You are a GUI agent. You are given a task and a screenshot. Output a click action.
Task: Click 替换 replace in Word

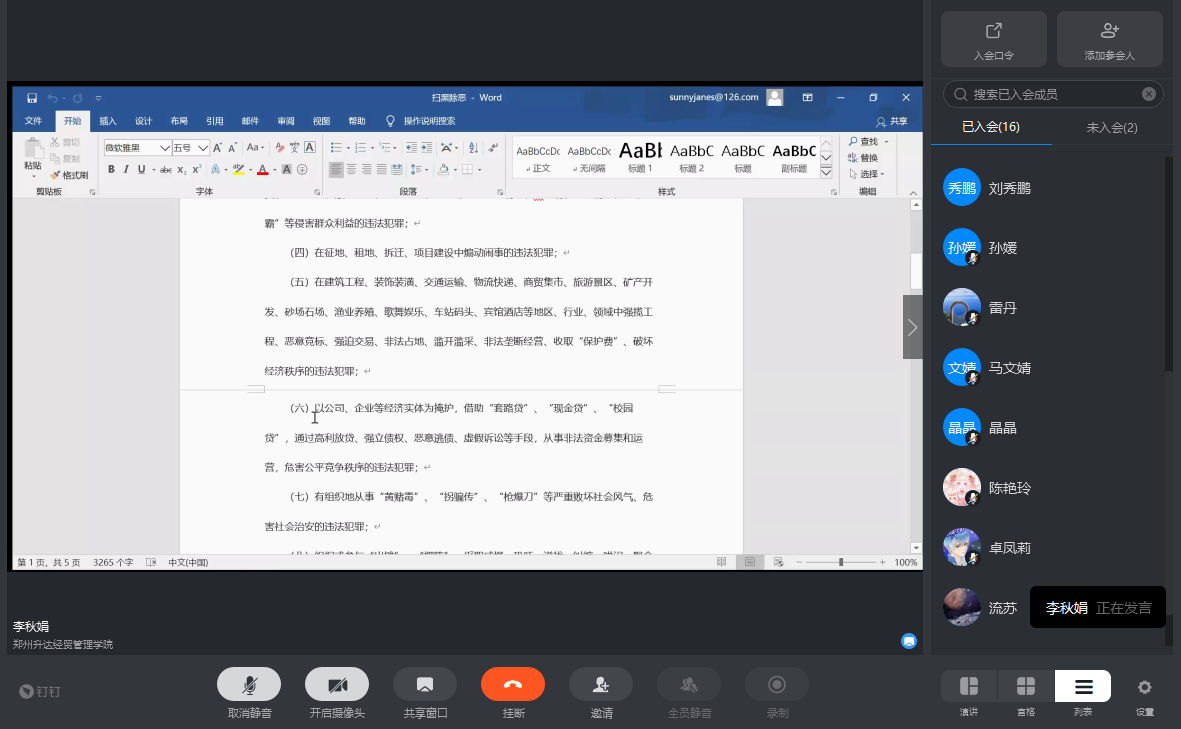click(863, 157)
